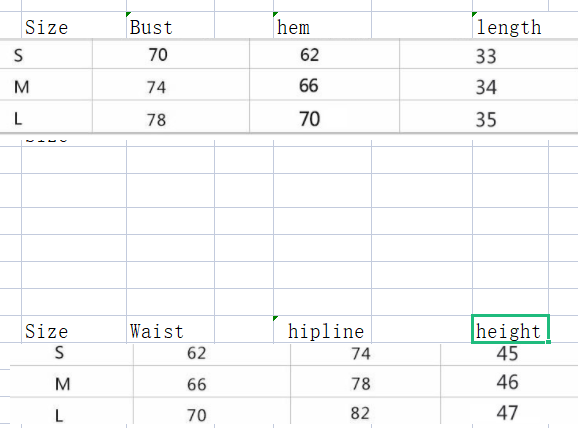578x428 pixels.
Task: Select the top 'Size' header cell
Action: 74,25
